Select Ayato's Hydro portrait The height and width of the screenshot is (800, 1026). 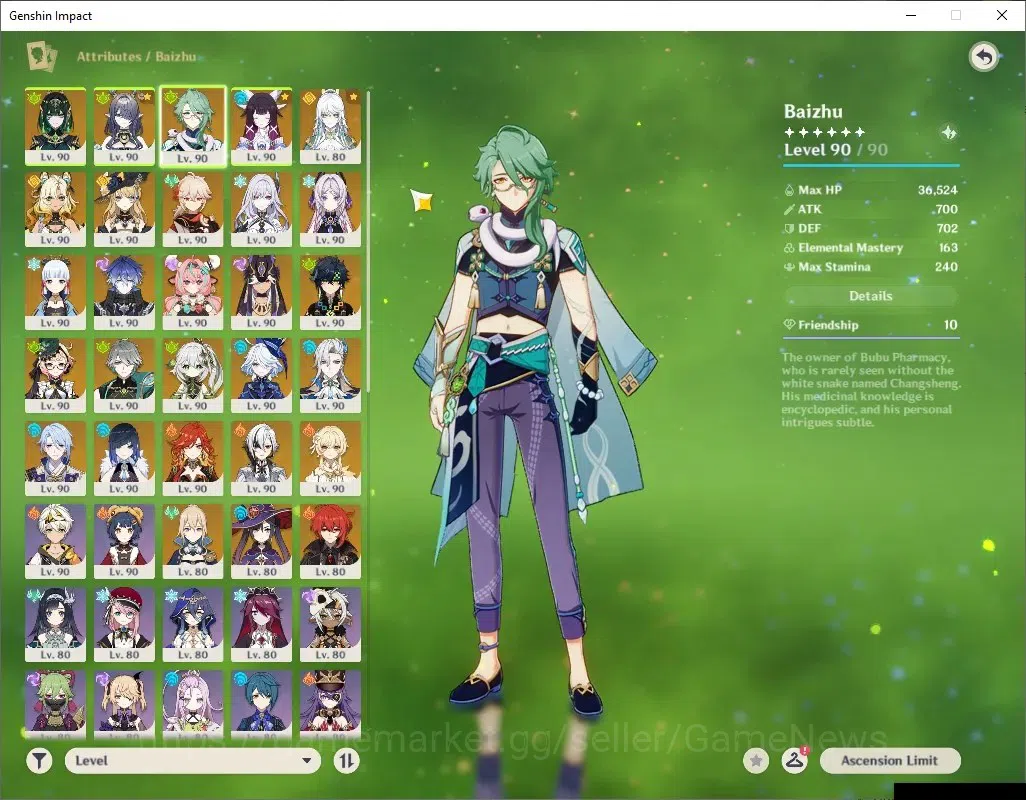tap(56, 459)
